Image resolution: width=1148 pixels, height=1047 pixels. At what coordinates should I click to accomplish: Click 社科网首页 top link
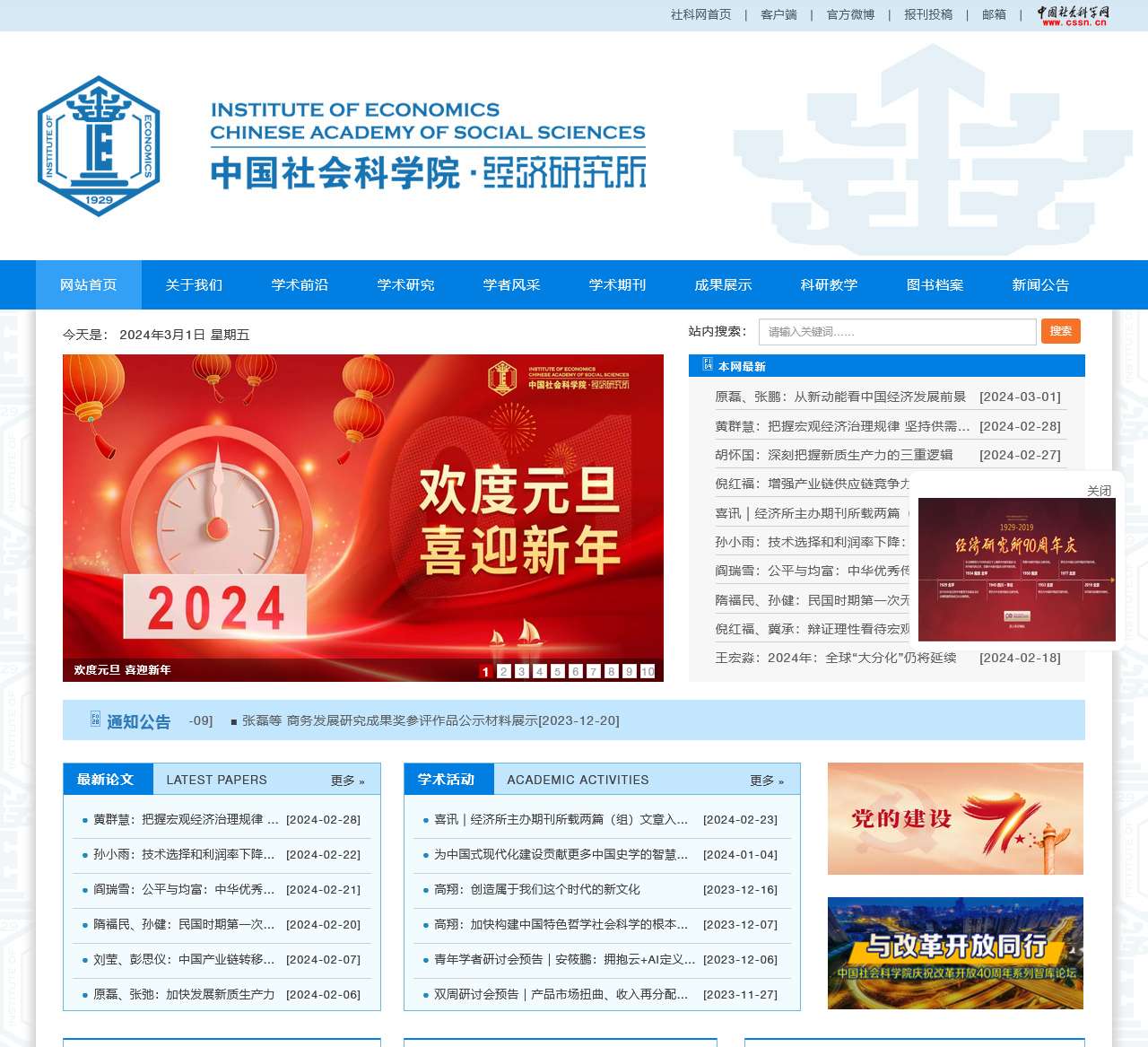(701, 14)
